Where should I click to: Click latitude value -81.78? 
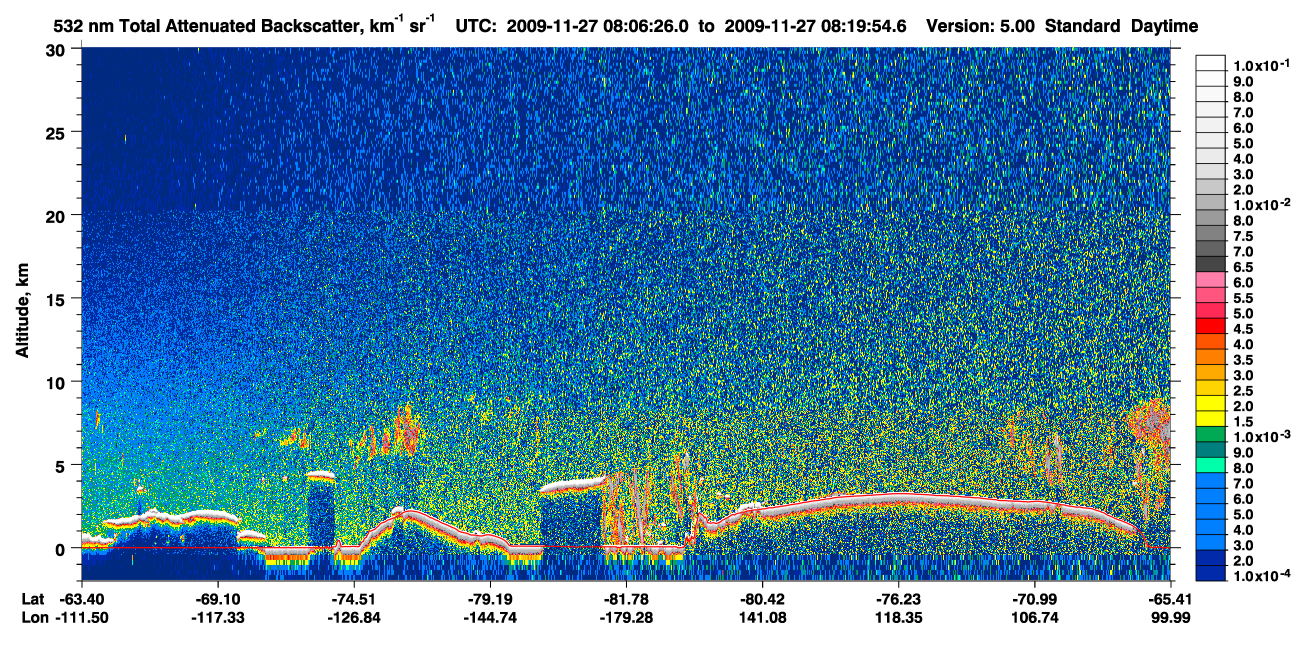626,599
